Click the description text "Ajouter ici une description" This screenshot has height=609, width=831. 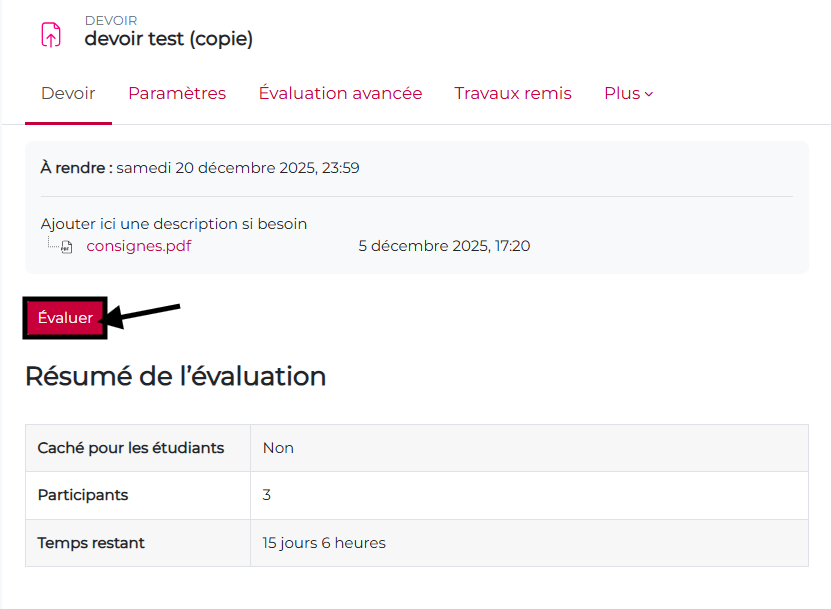(174, 224)
